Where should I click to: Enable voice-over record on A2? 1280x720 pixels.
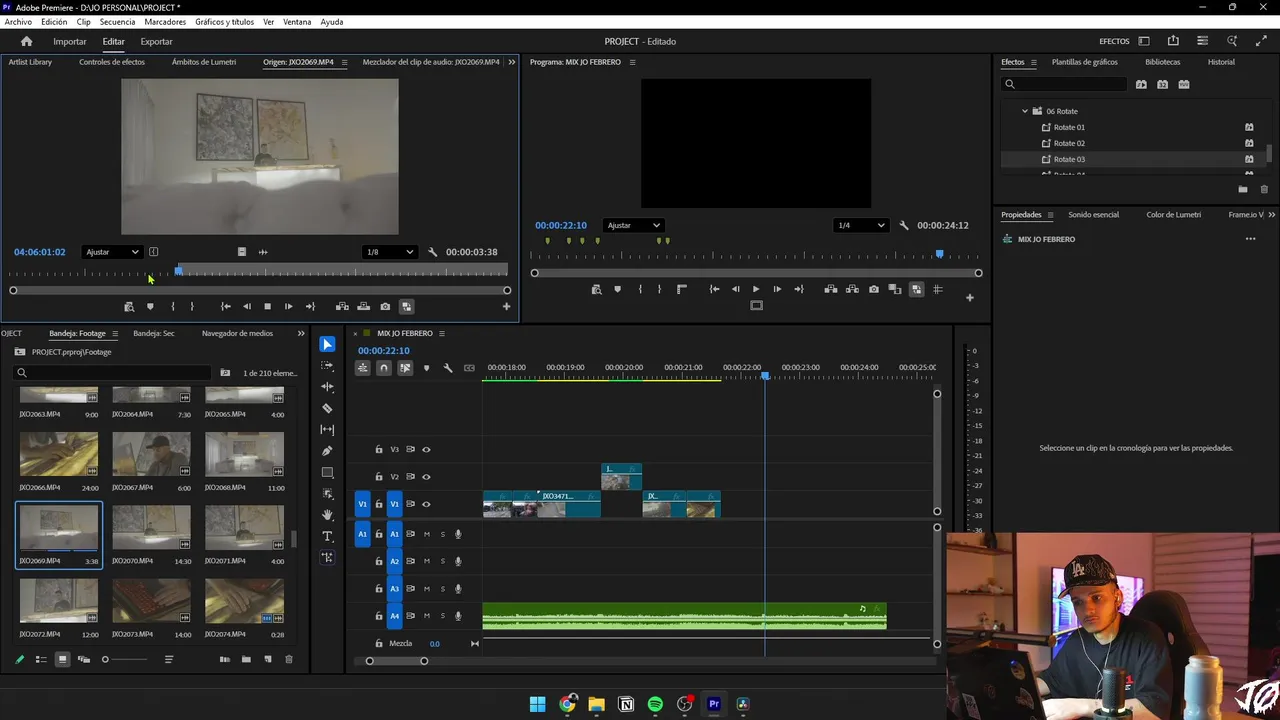tap(458, 562)
